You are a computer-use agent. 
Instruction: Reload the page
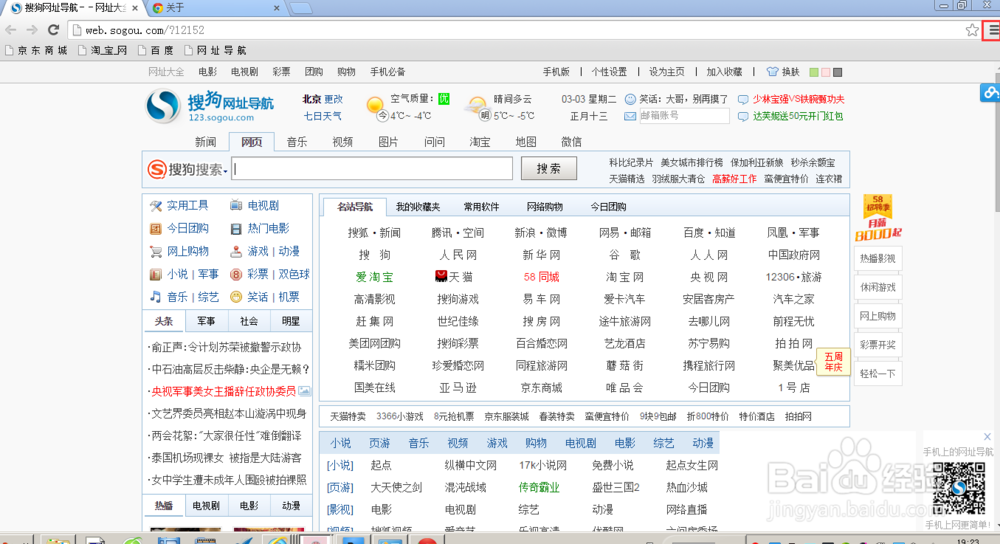54,30
